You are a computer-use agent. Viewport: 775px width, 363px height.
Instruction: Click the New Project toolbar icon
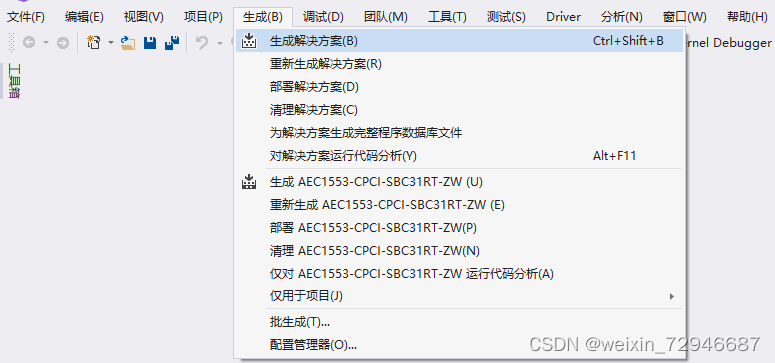coord(93,43)
